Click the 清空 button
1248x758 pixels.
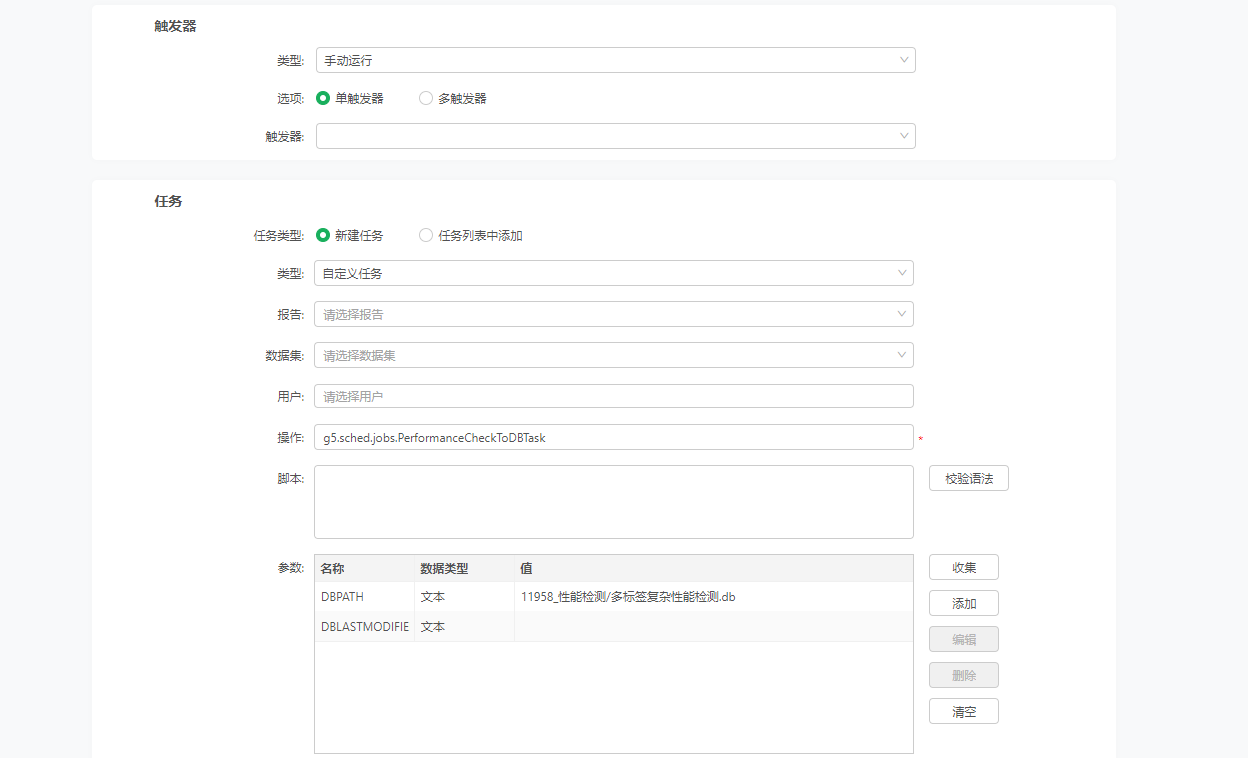coord(964,711)
